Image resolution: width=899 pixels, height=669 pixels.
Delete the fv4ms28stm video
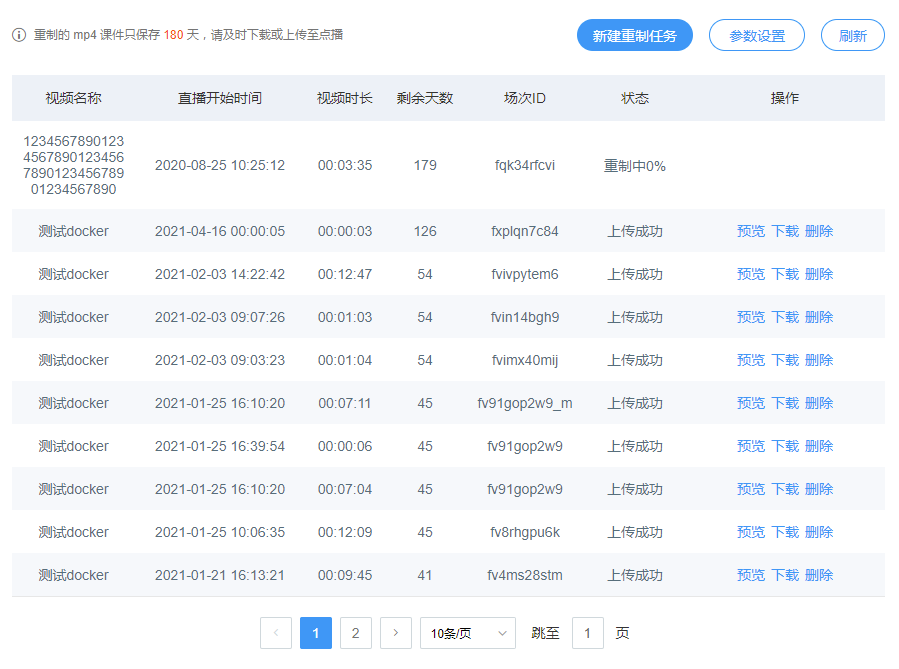[819, 575]
